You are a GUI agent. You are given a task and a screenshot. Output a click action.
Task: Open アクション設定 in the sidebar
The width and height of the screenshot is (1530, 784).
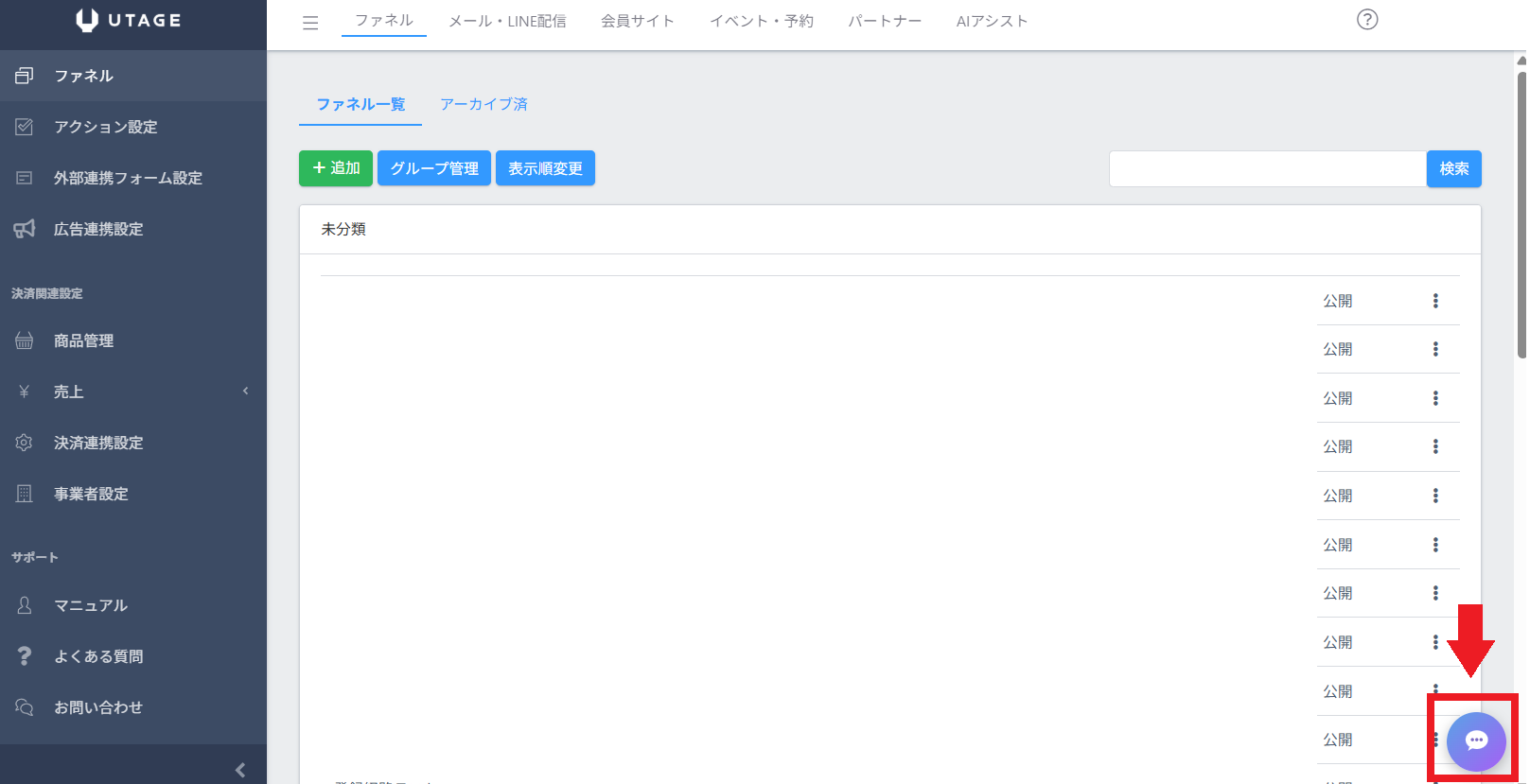click(x=105, y=127)
